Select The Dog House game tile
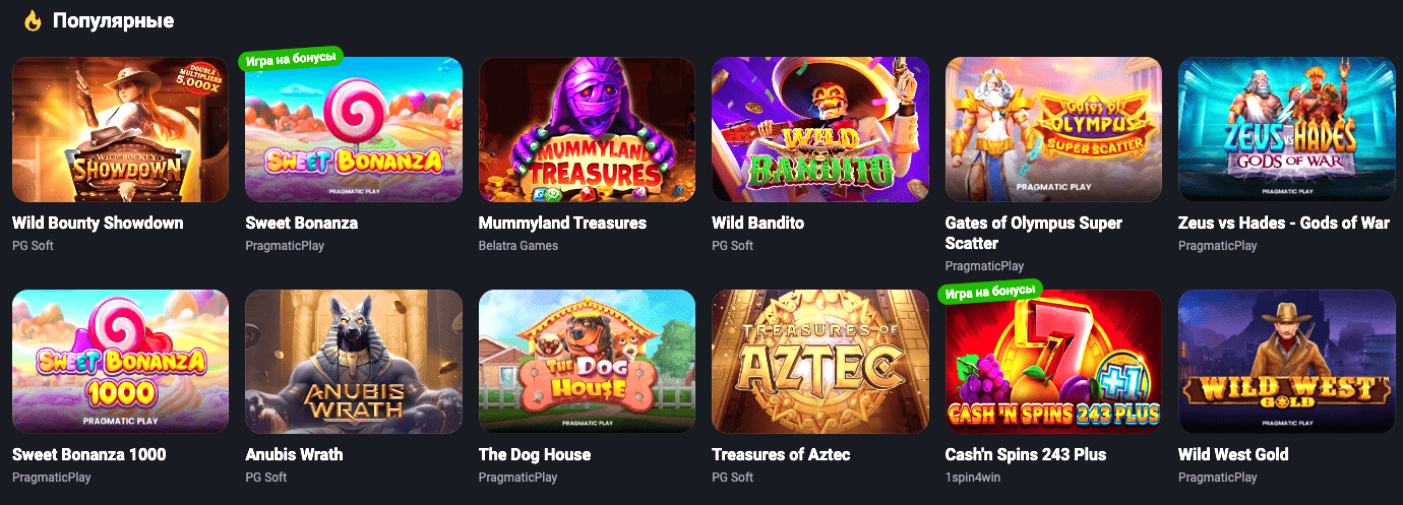The width and height of the screenshot is (1403, 505). 587,362
